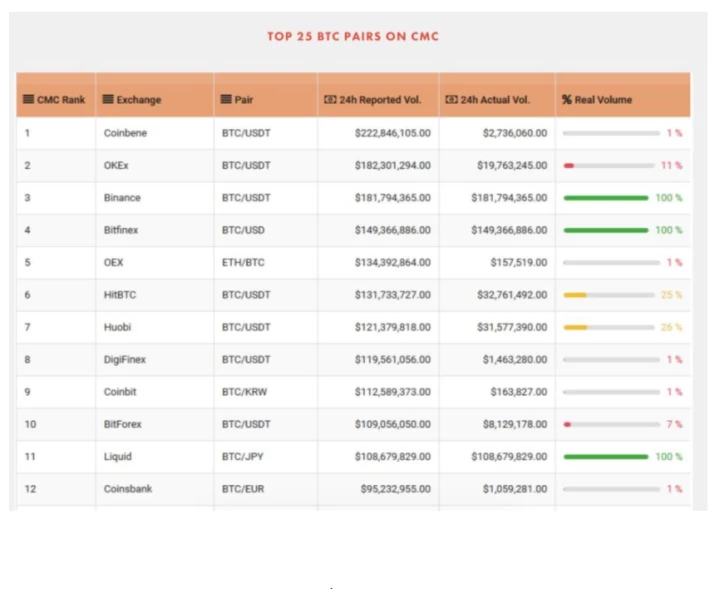Image resolution: width=710 pixels, height=589 pixels.
Task: Select the BitForex exchange cell
Action: click(155, 425)
